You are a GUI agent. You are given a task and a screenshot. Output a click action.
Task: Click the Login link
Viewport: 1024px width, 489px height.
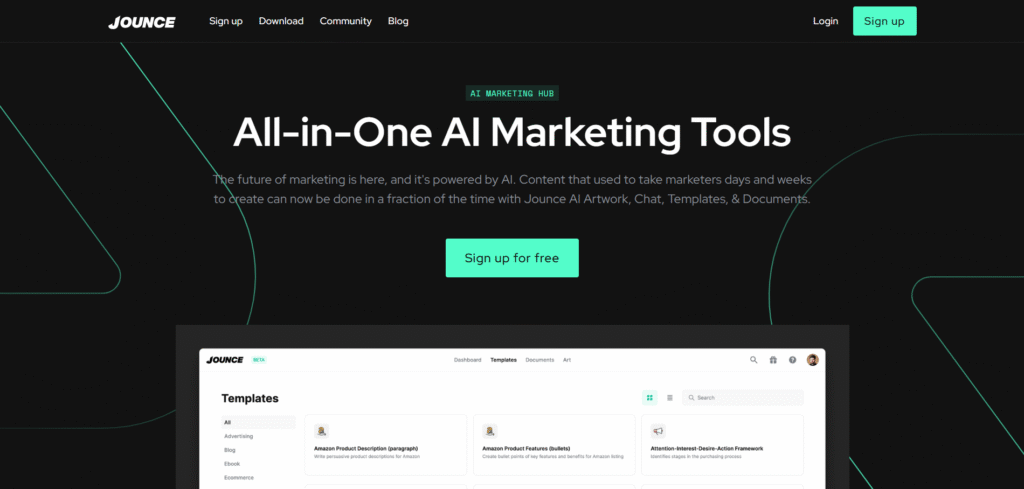[825, 21]
